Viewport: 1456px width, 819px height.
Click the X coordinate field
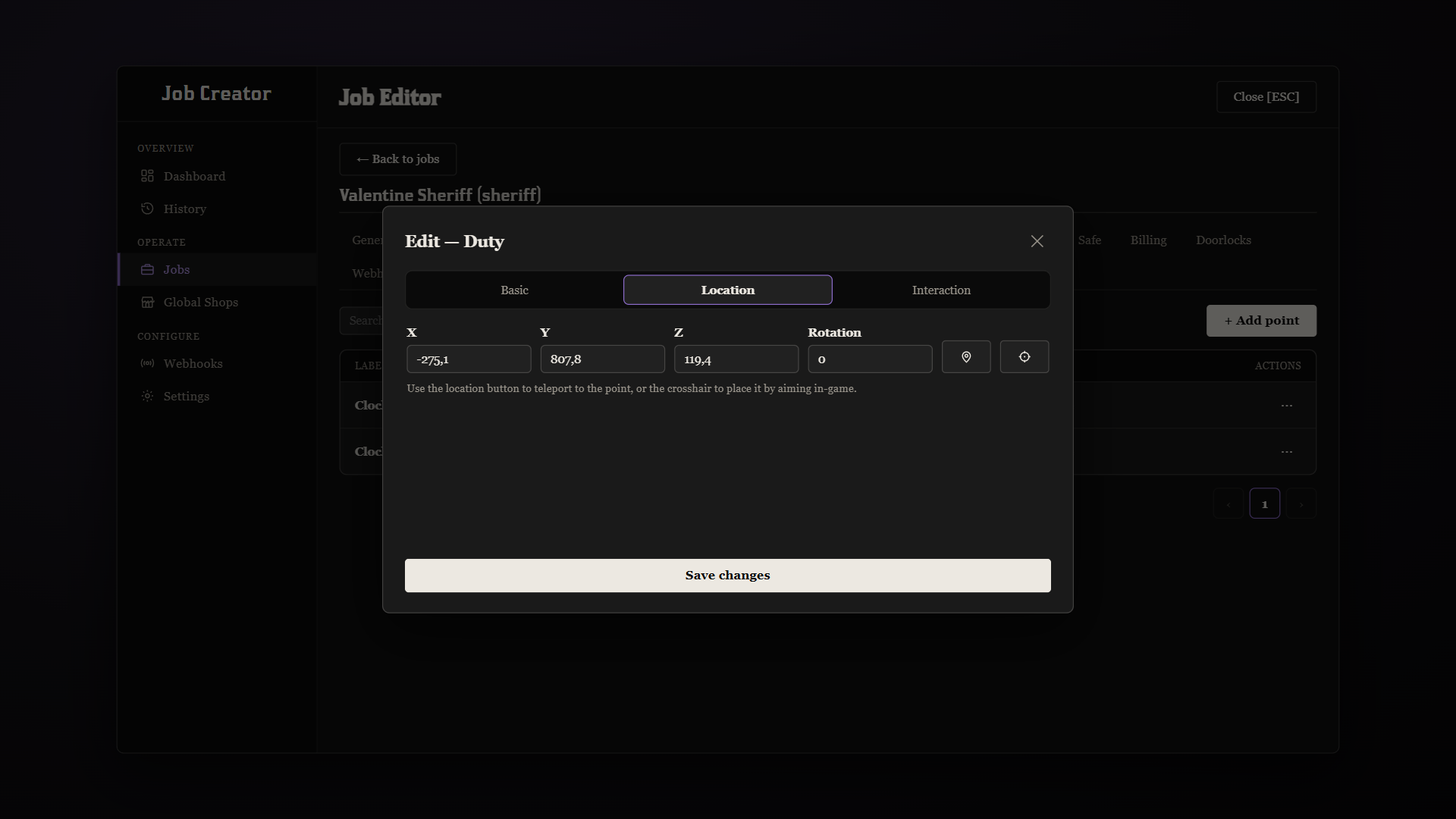pos(469,359)
